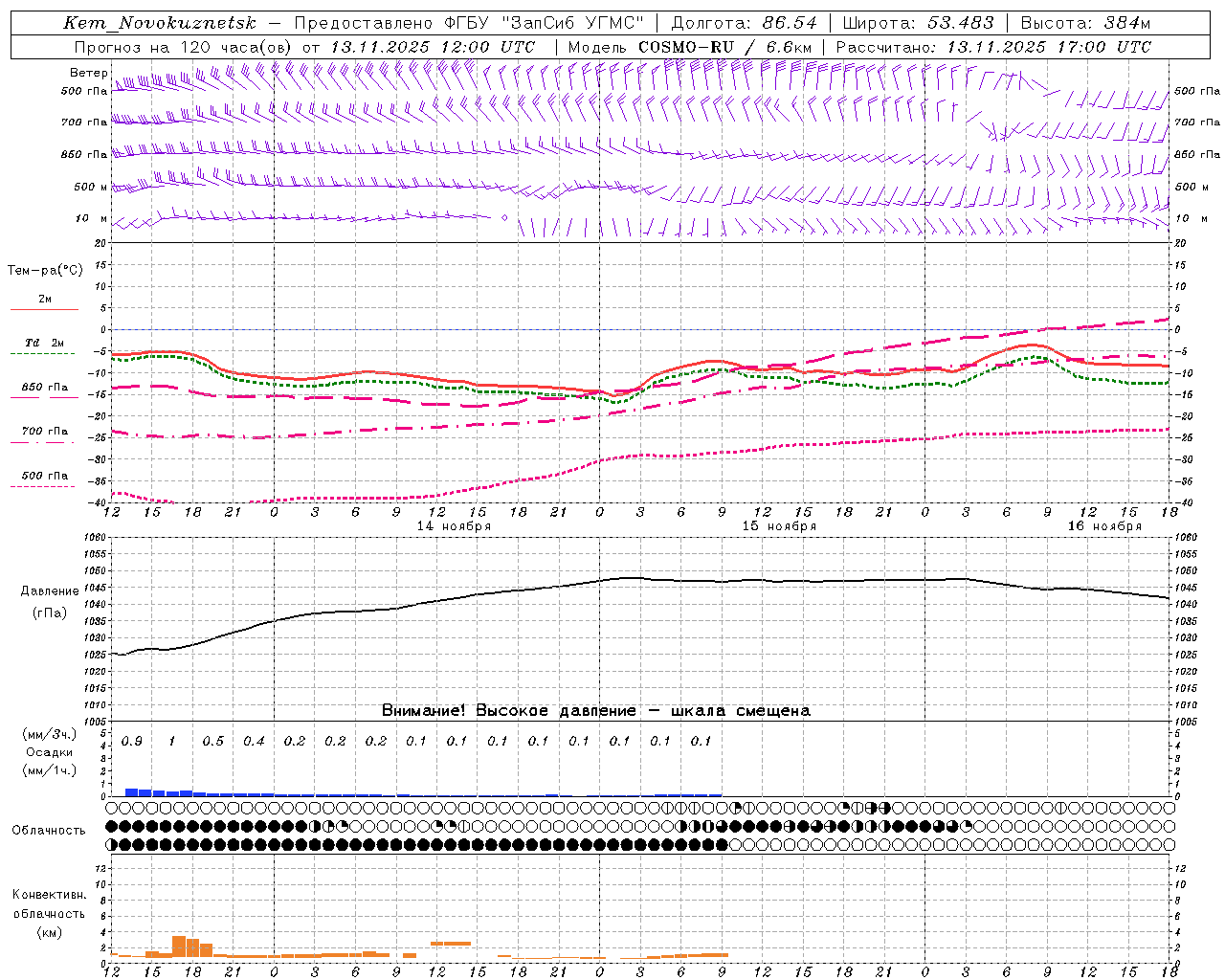Select 'Прогноз на 120 часа(ов)' forecast text
This screenshot has height=980, width=1225.
click(184, 47)
